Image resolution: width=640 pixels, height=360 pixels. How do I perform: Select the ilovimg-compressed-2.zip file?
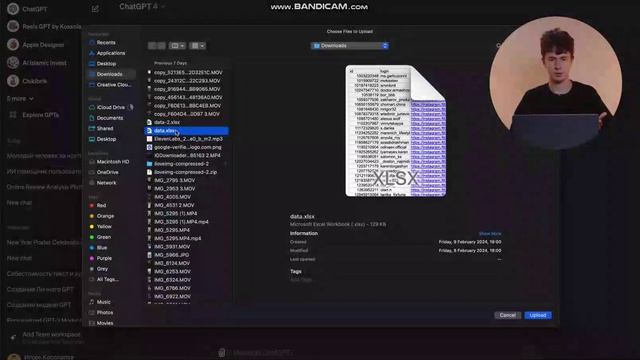(x=187, y=172)
